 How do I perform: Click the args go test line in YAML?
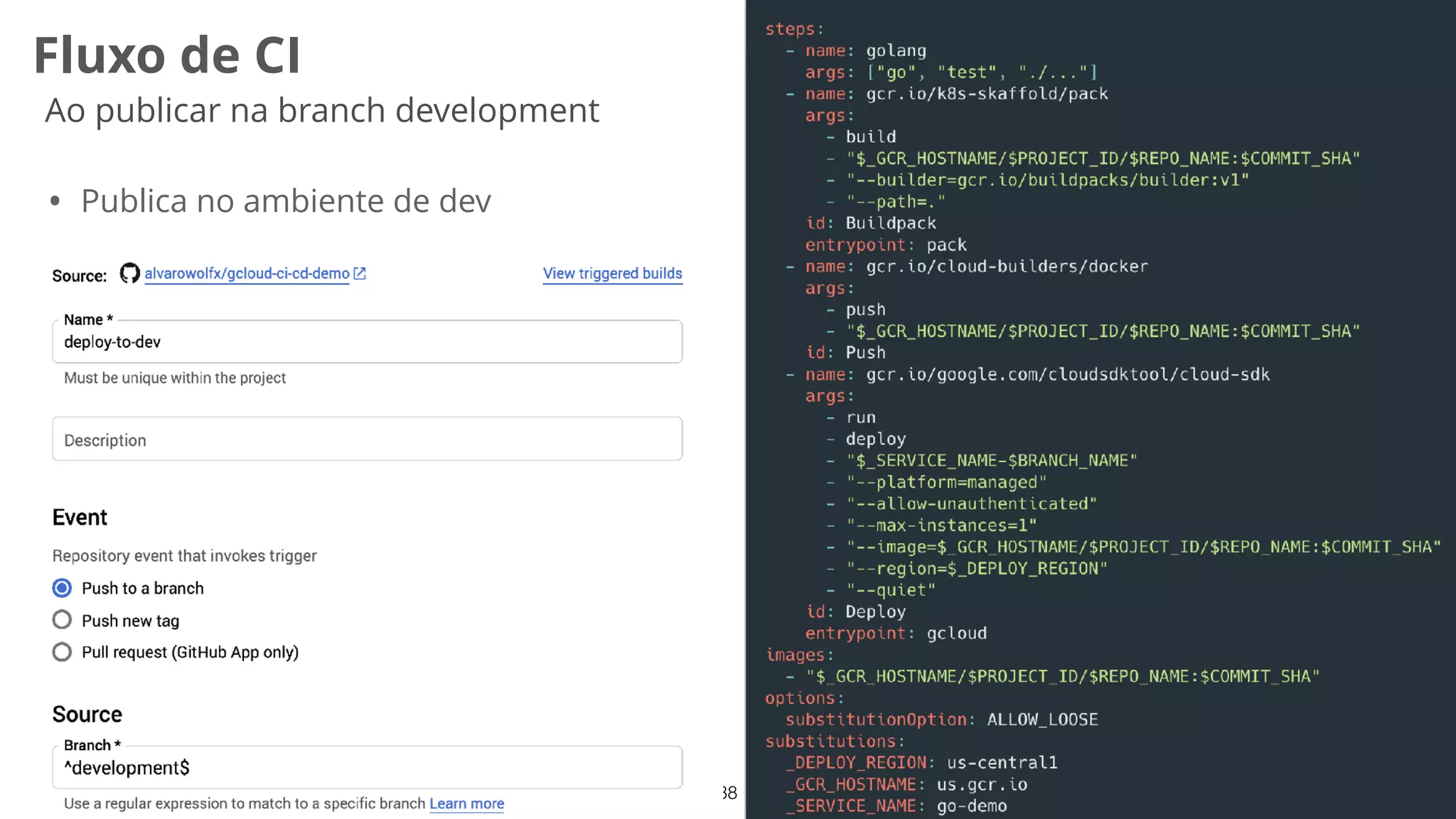951,73
